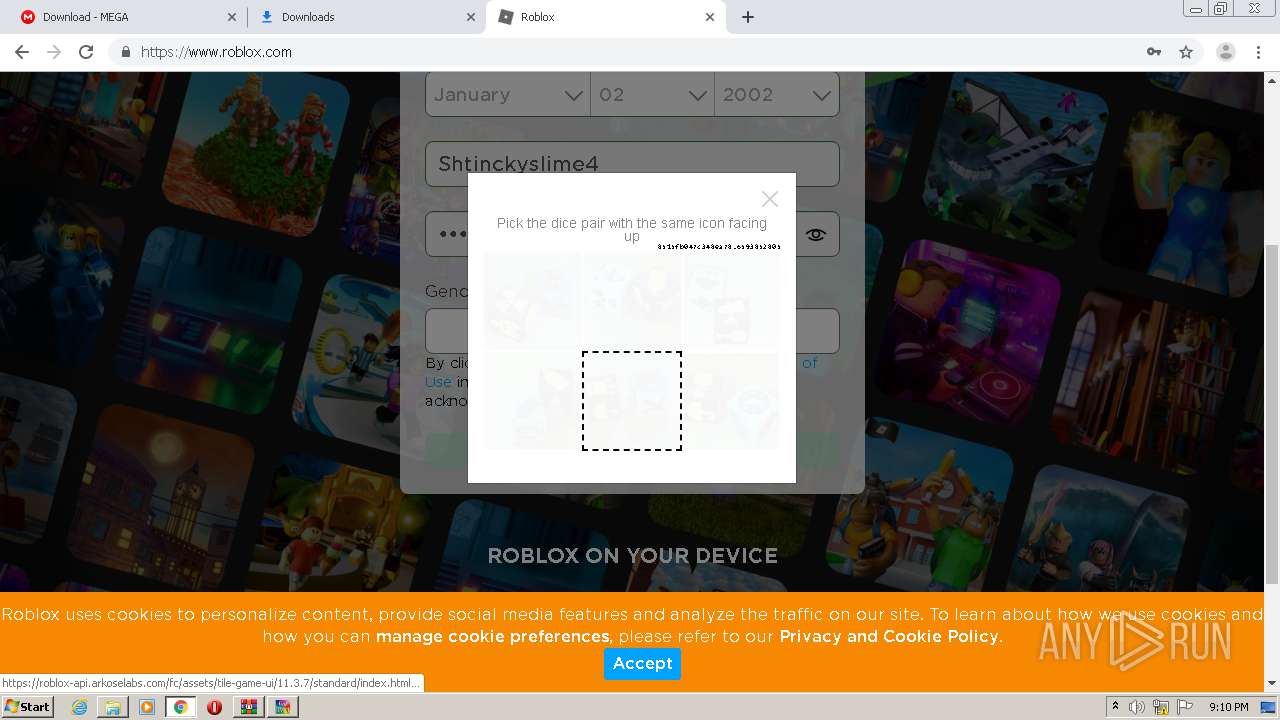Open manage cookie preferences link
Viewport: 1280px width, 720px height.
[492, 636]
